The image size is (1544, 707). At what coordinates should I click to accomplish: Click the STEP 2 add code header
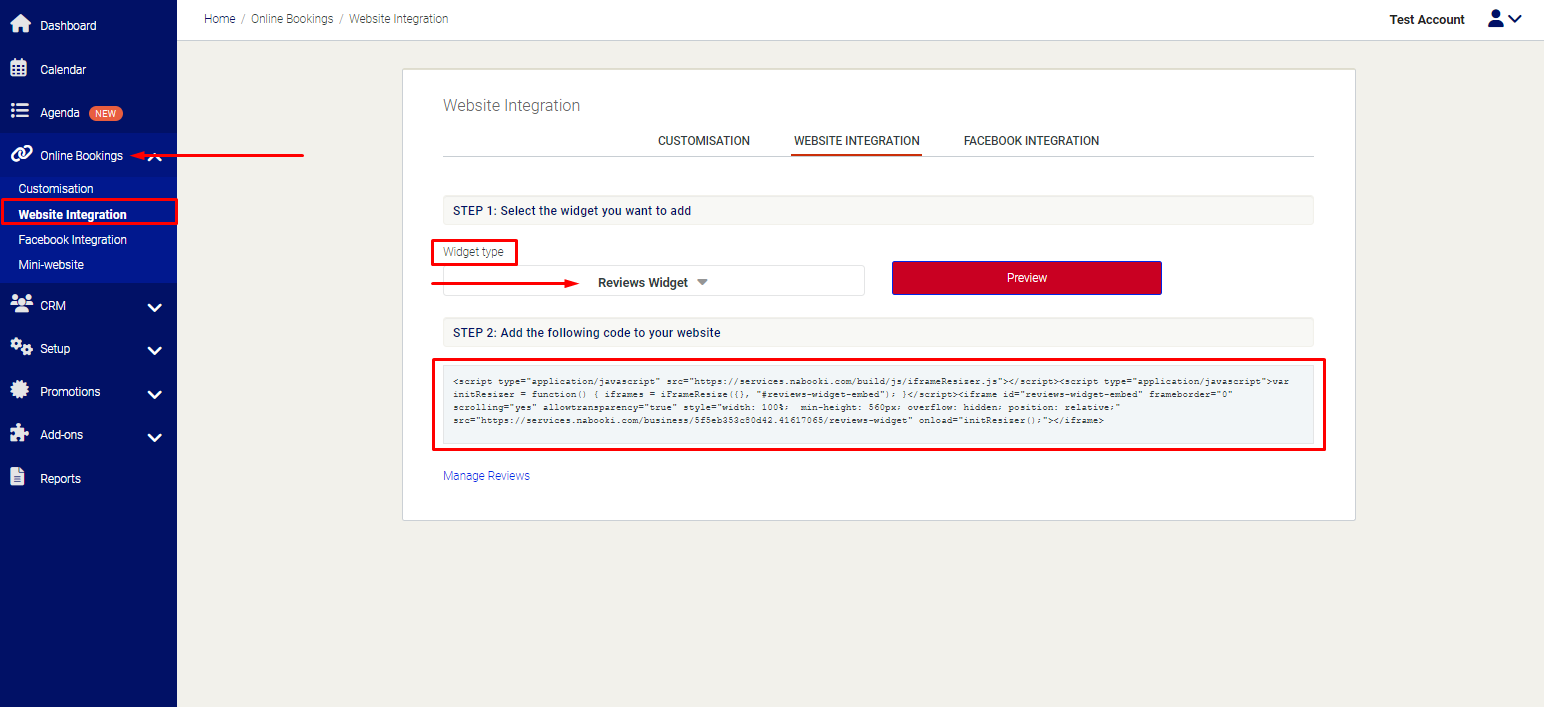click(x=878, y=332)
